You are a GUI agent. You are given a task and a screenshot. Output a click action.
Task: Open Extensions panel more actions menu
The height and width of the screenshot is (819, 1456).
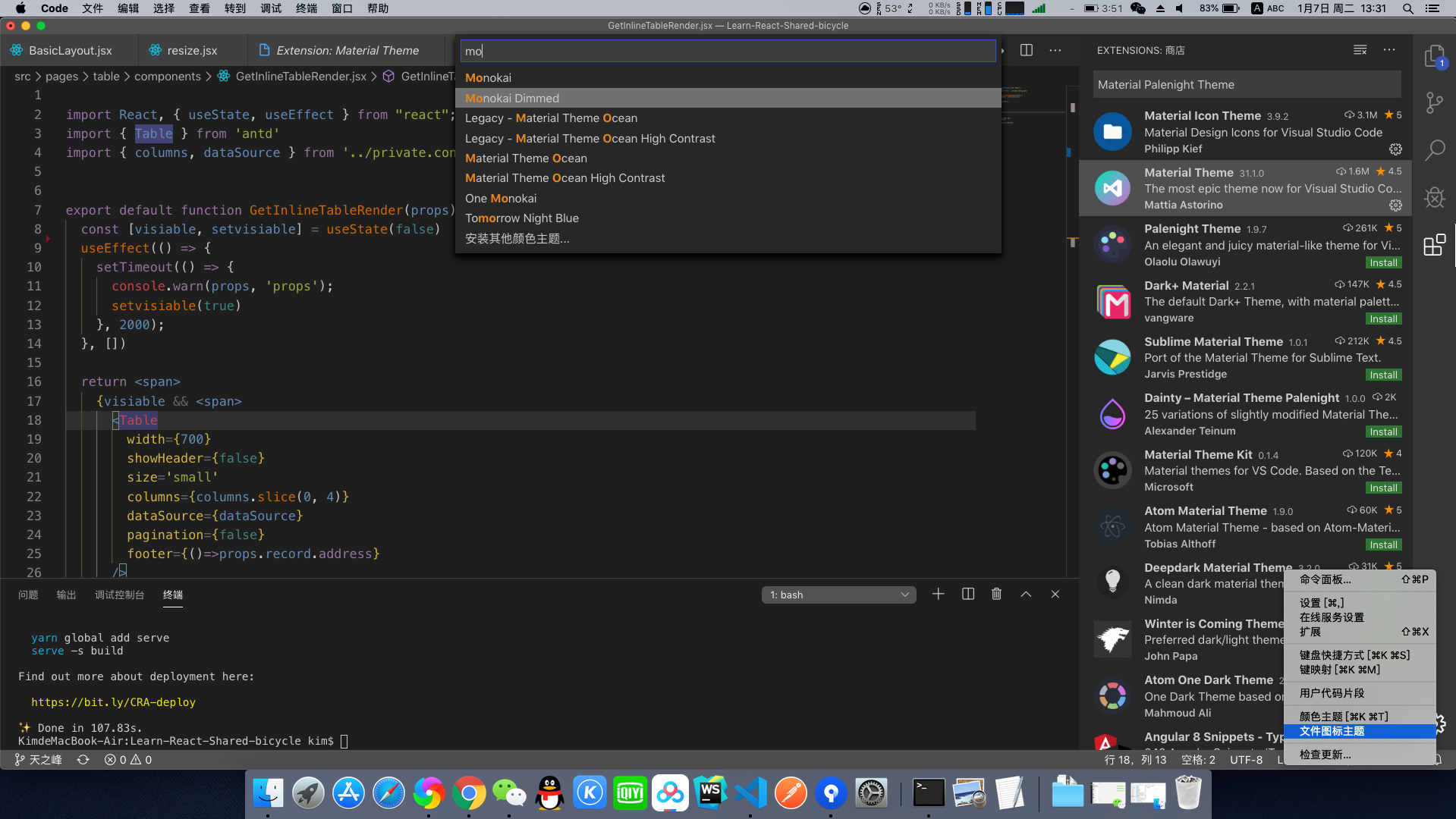1389,50
